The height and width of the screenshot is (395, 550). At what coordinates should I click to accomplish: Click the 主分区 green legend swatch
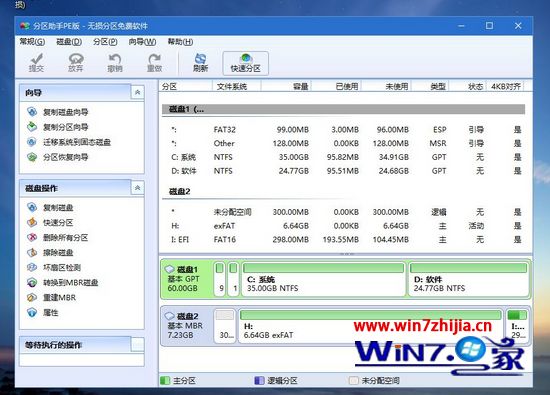click(x=165, y=380)
